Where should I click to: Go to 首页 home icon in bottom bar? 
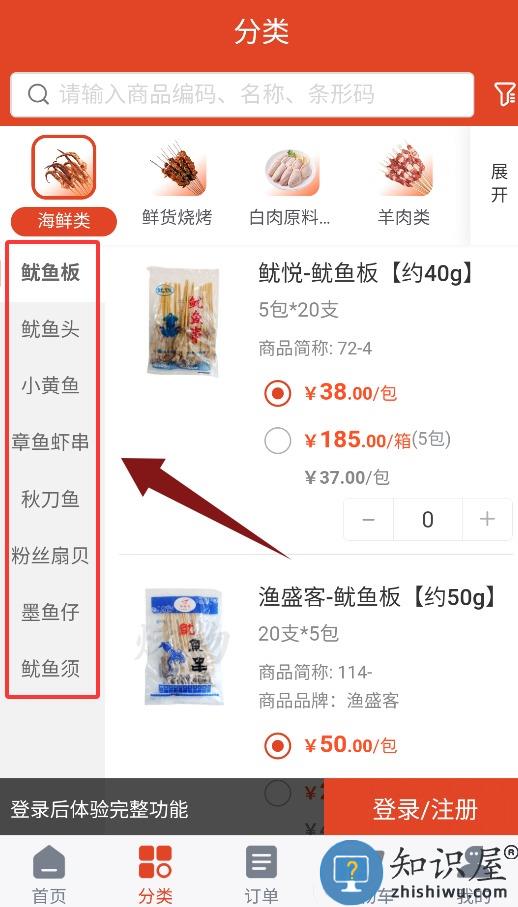pyautogui.click(x=49, y=863)
